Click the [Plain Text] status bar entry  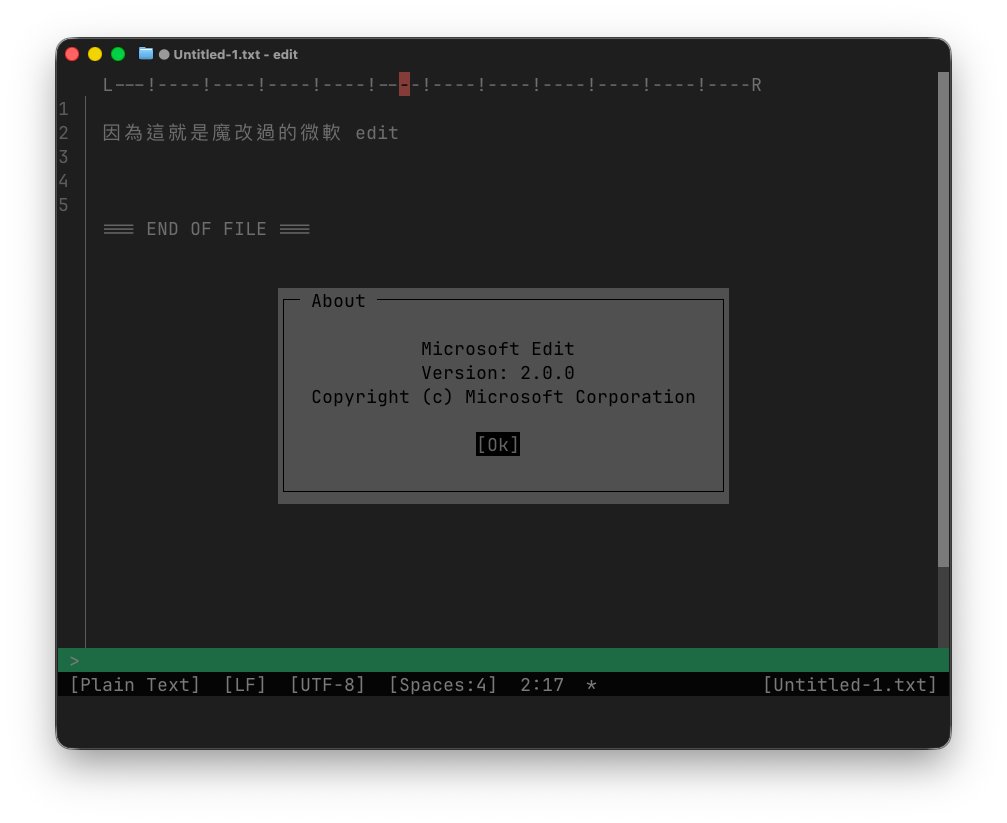[135, 685]
